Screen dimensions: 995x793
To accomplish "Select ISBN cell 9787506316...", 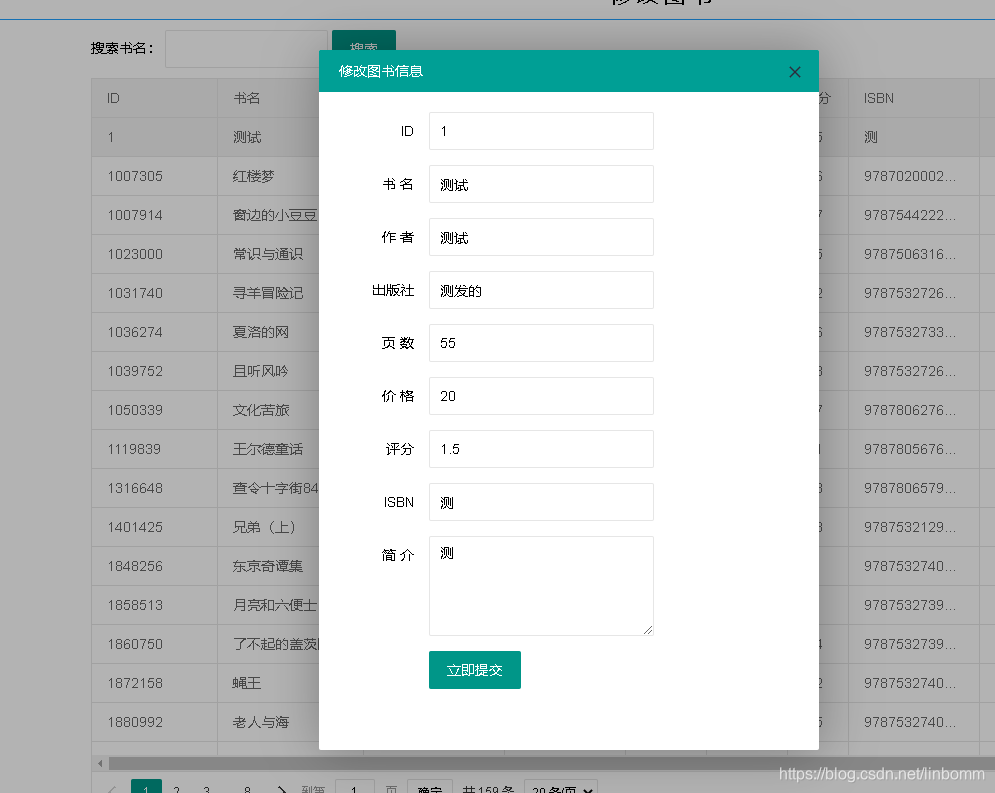I will pos(914,254).
